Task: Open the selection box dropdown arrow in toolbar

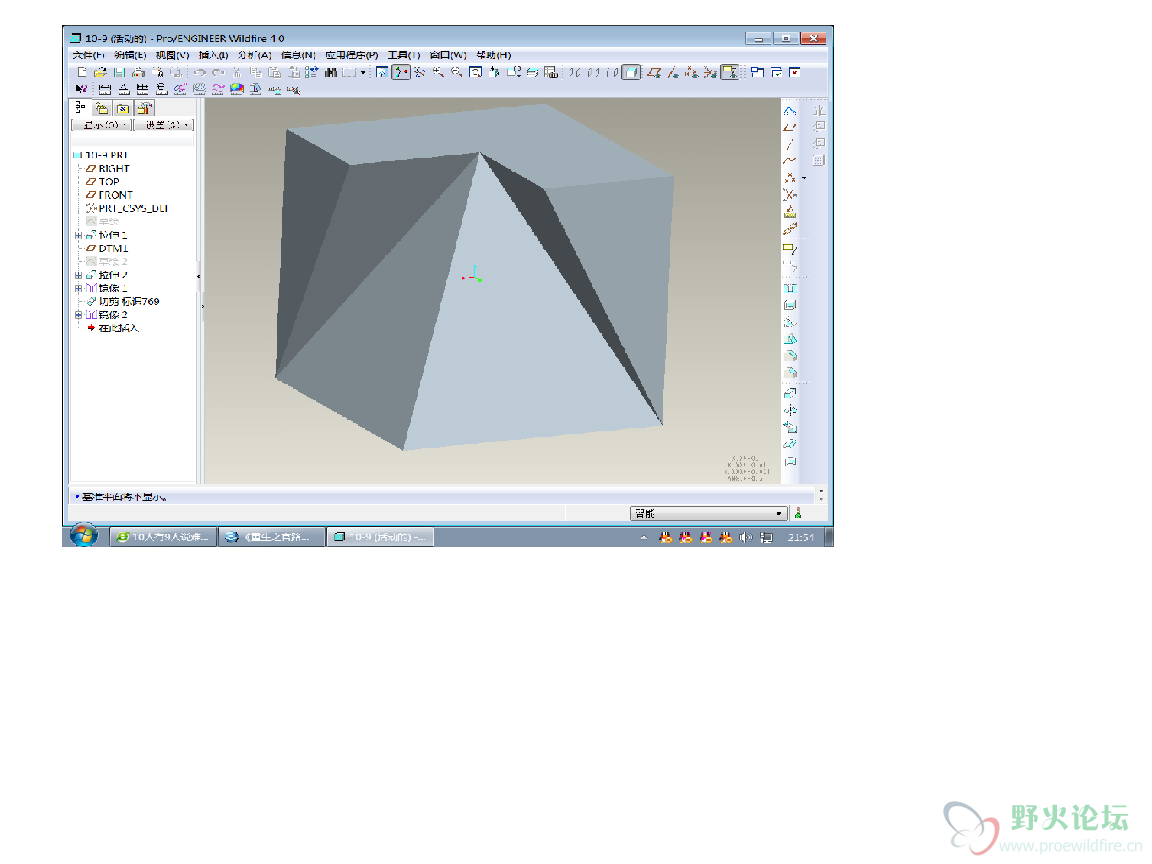Action: (363, 72)
